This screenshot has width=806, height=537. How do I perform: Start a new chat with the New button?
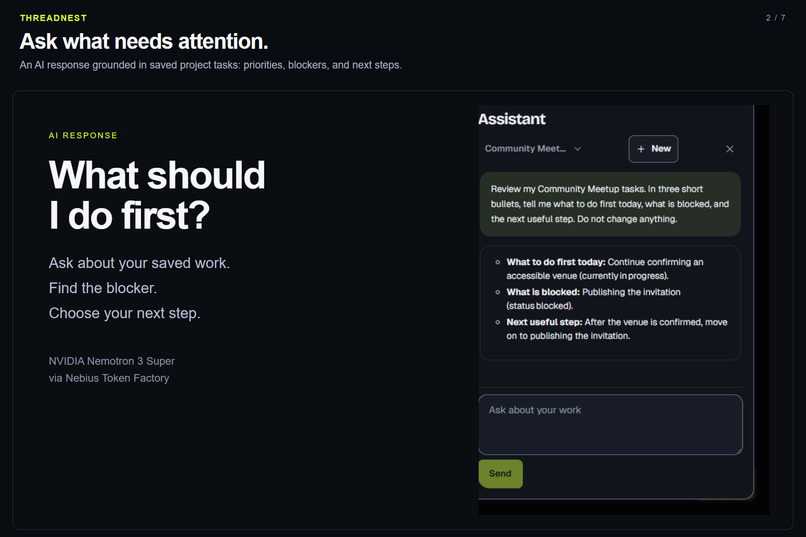[x=653, y=149]
